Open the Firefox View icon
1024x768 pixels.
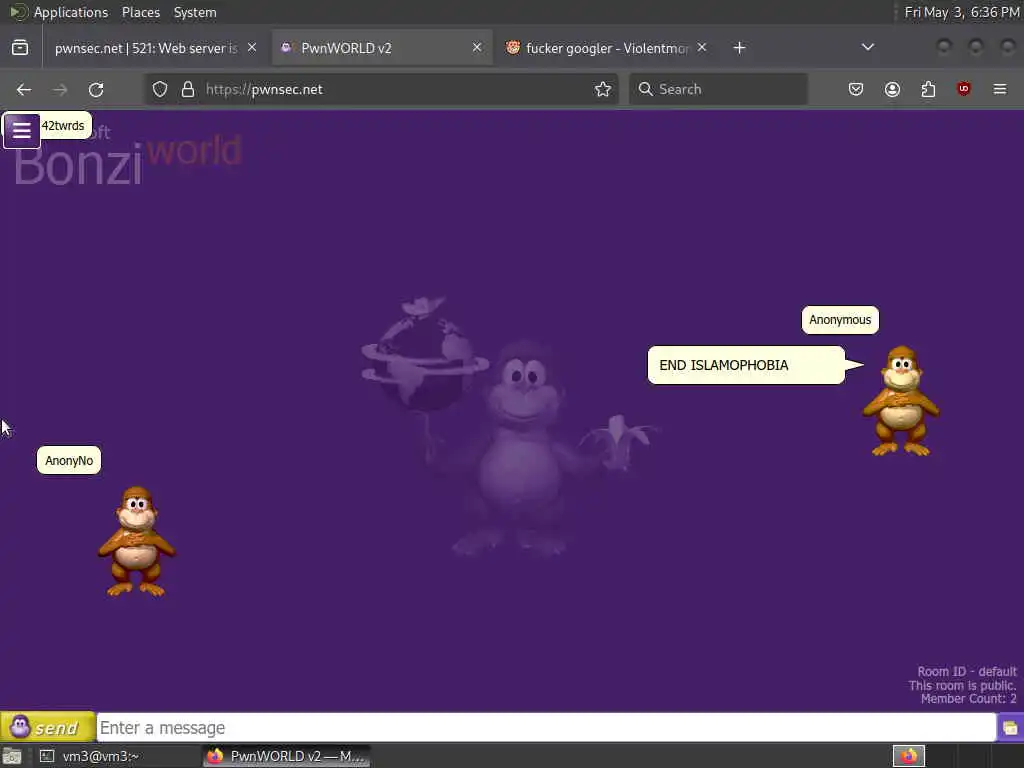tap(20, 48)
